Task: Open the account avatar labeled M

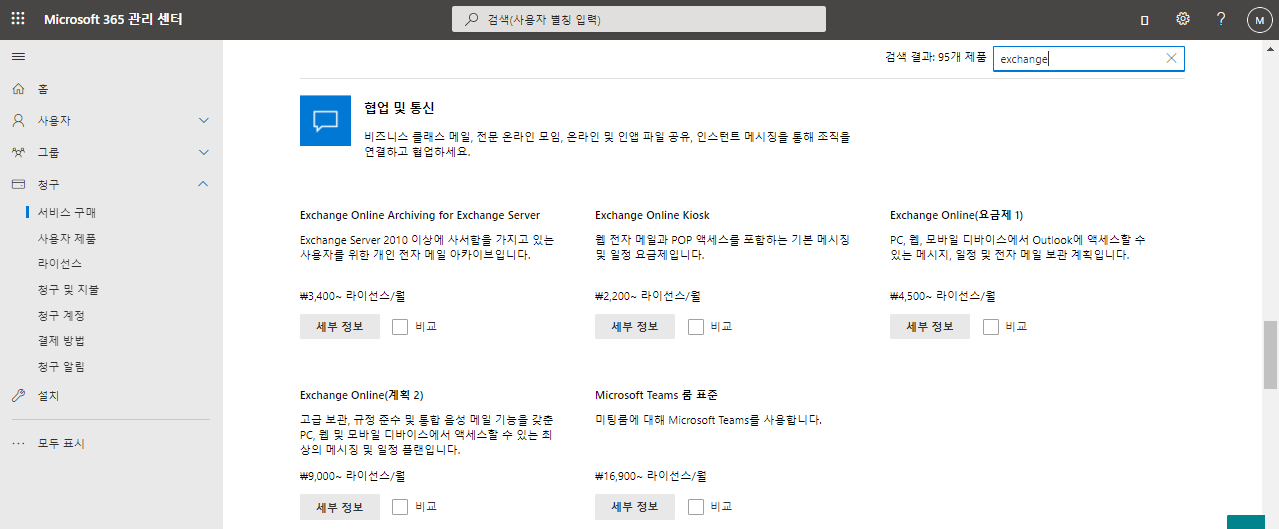Action: pyautogui.click(x=1259, y=20)
